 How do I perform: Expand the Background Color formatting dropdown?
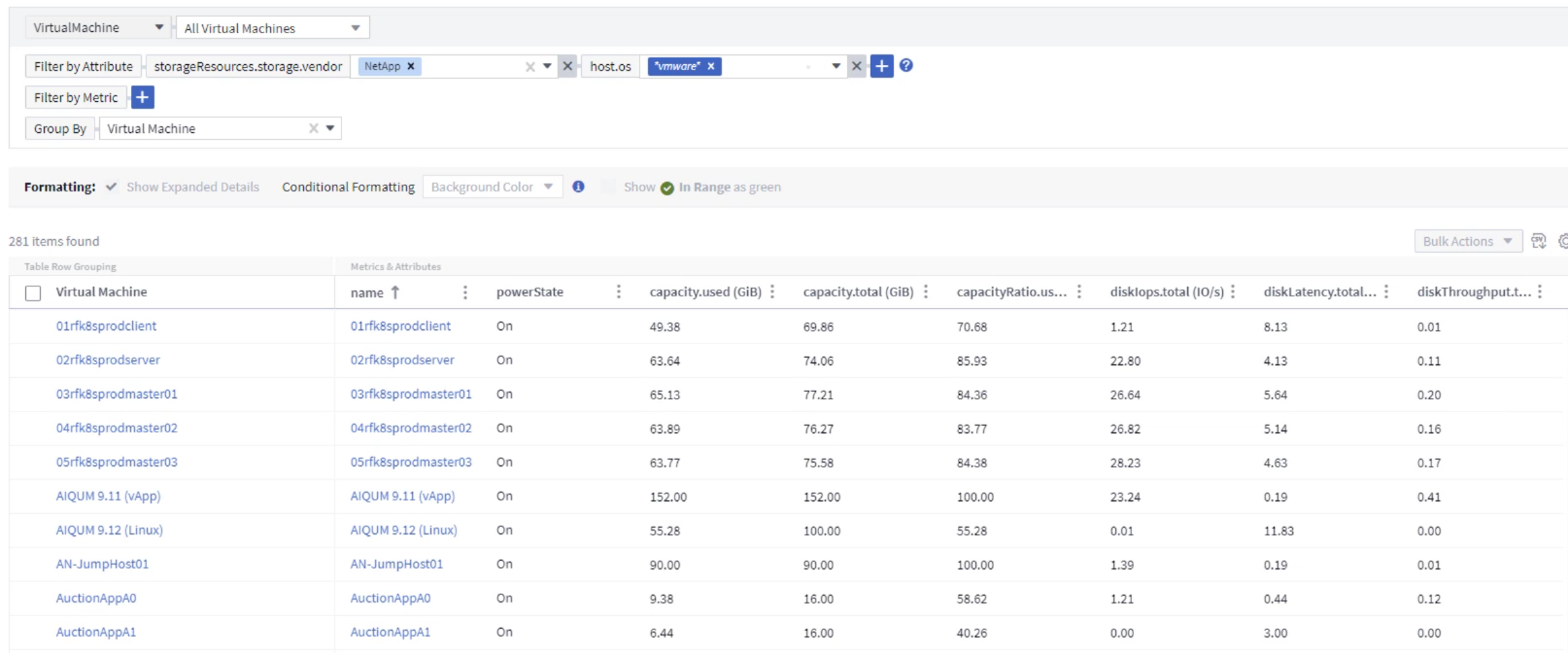(x=492, y=187)
